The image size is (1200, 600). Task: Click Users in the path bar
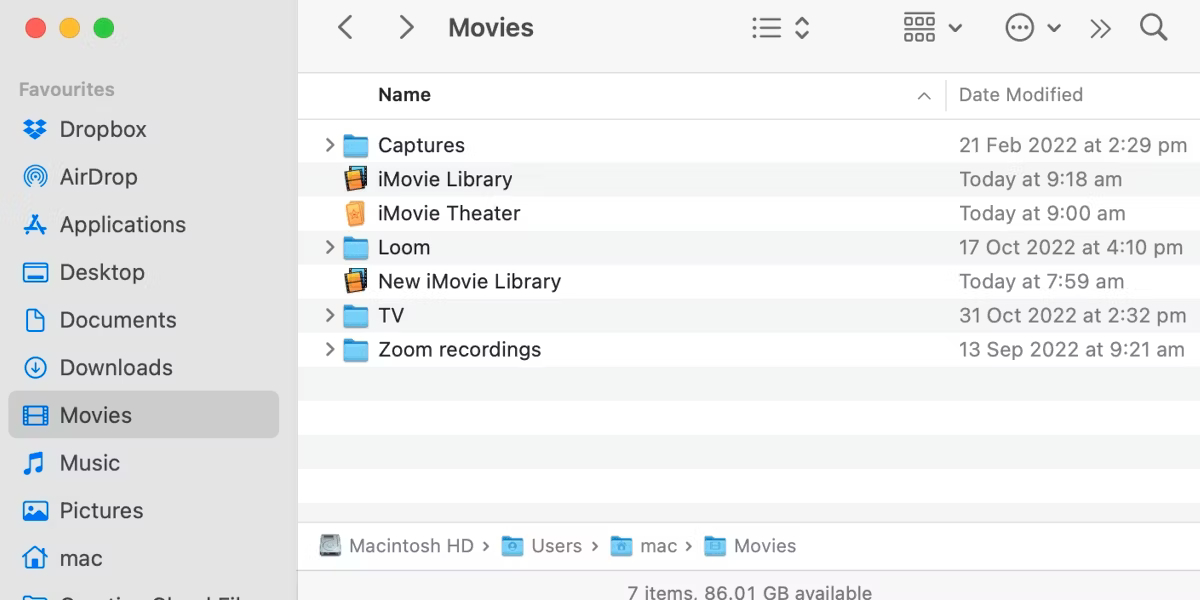point(541,546)
